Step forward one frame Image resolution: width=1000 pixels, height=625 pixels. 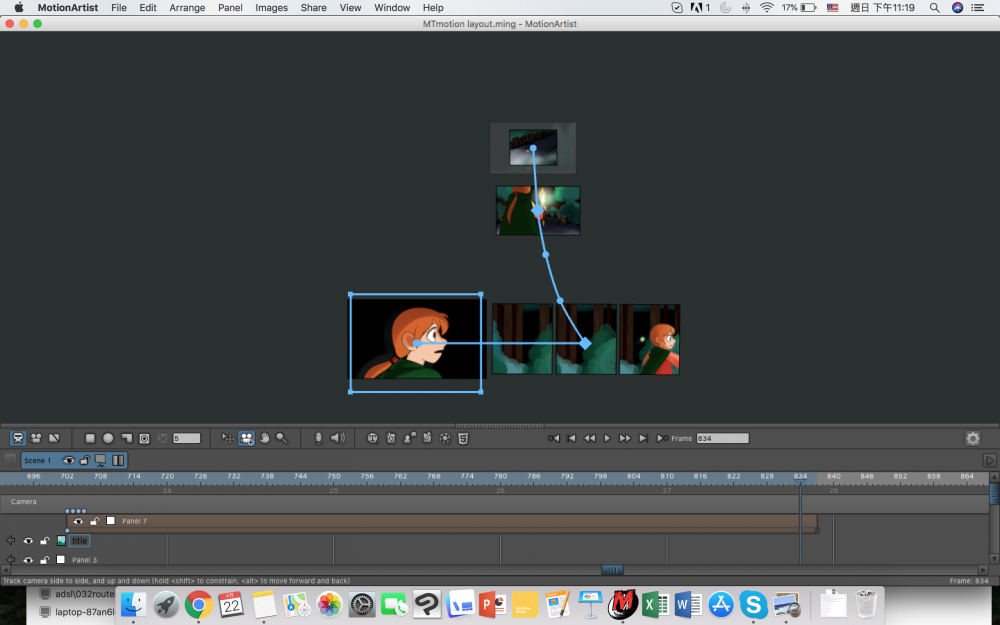click(x=625, y=438)
